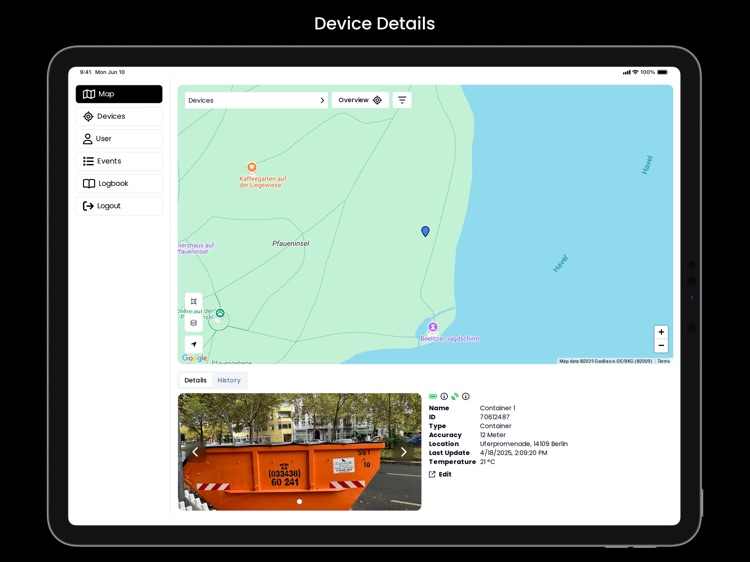Click the Last Update value '4/18/2025, 2:09:20 PM'

point(514,452)
